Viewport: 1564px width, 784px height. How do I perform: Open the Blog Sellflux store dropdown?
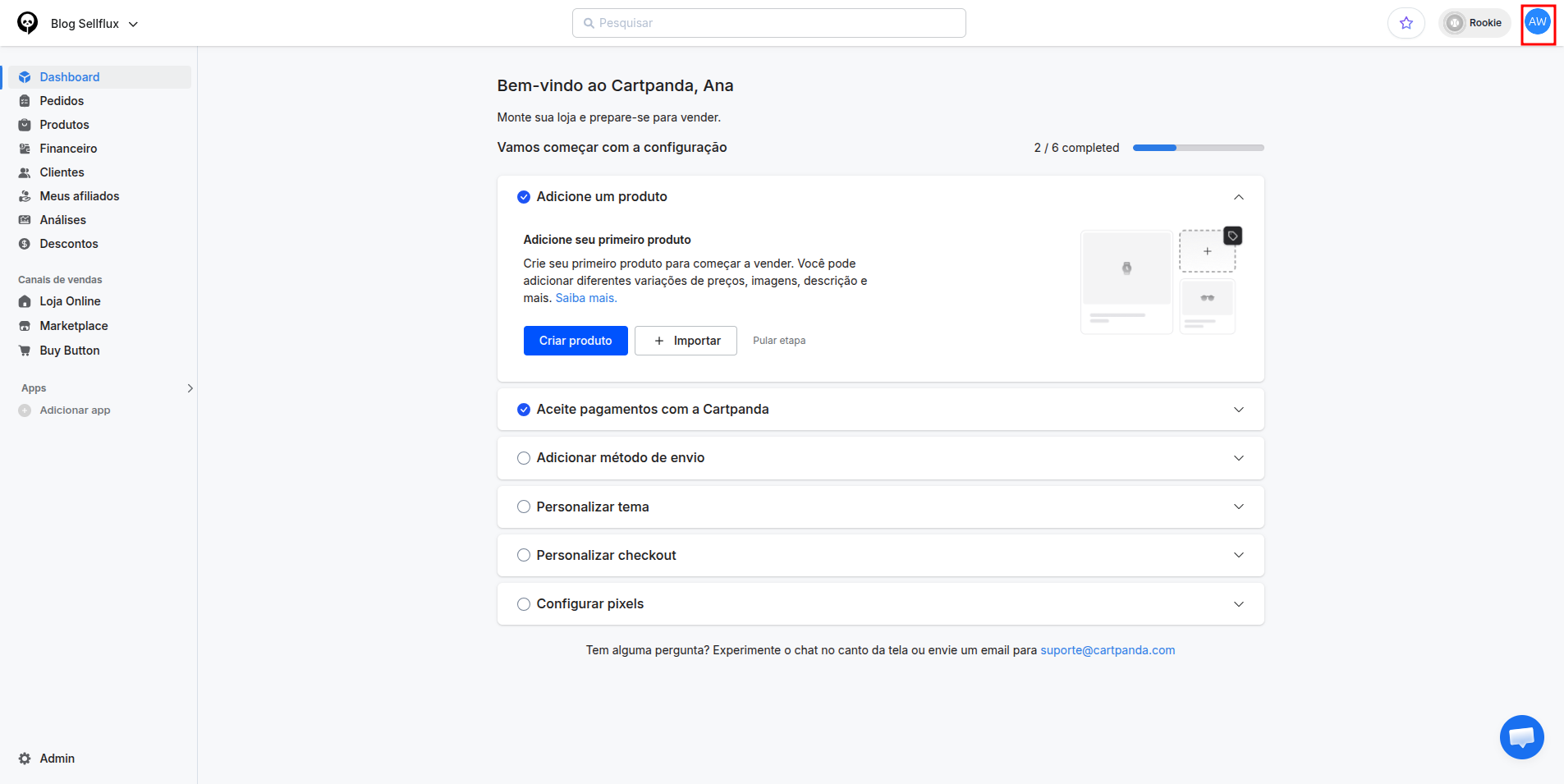click(x=94, y=24)
